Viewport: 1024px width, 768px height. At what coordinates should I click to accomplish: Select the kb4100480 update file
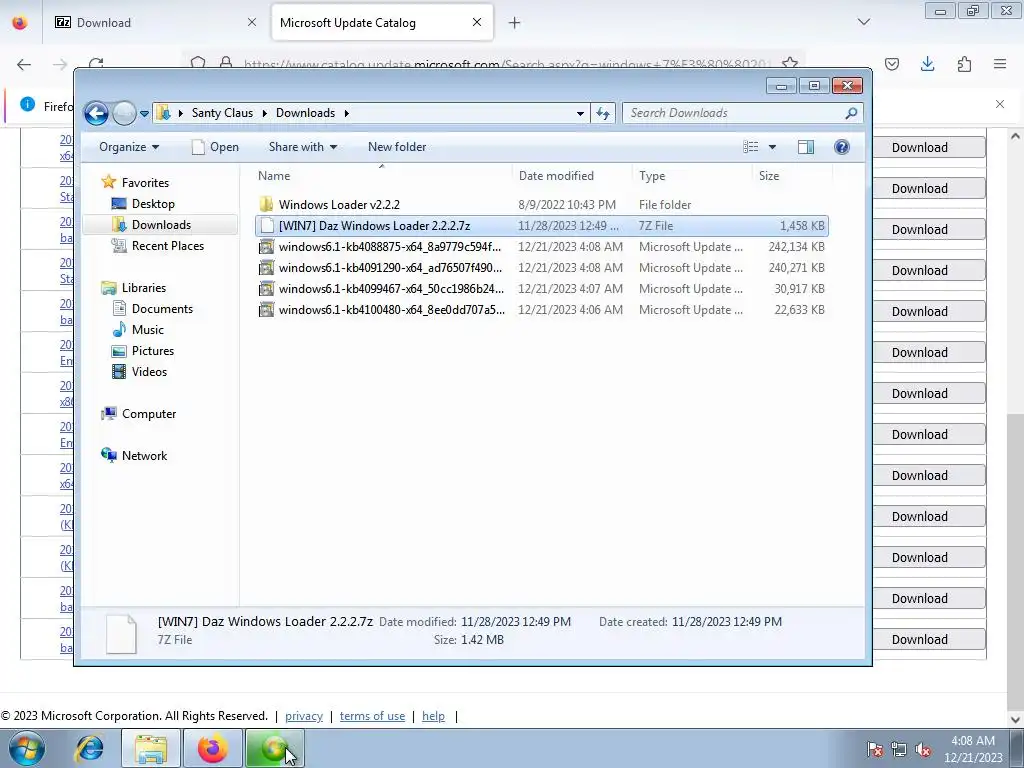542,310
